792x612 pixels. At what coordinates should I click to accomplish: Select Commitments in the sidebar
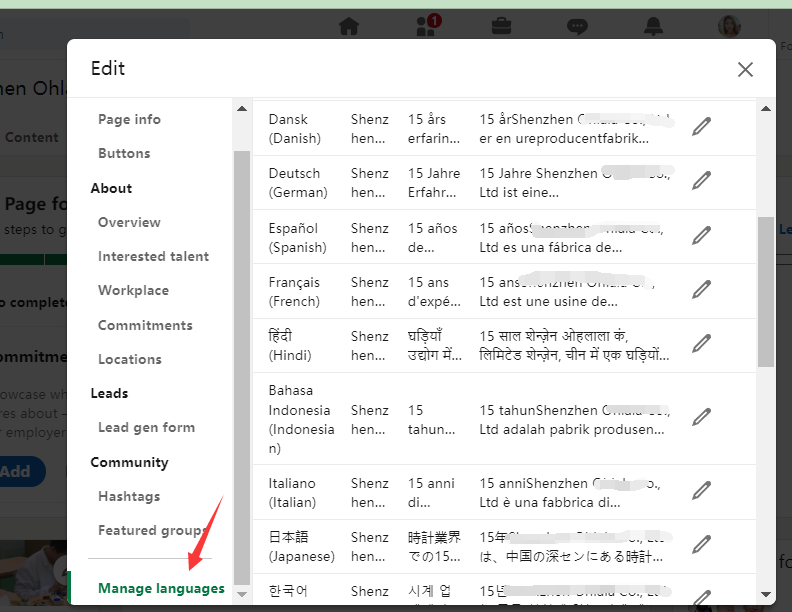click(x=145, y=325)
